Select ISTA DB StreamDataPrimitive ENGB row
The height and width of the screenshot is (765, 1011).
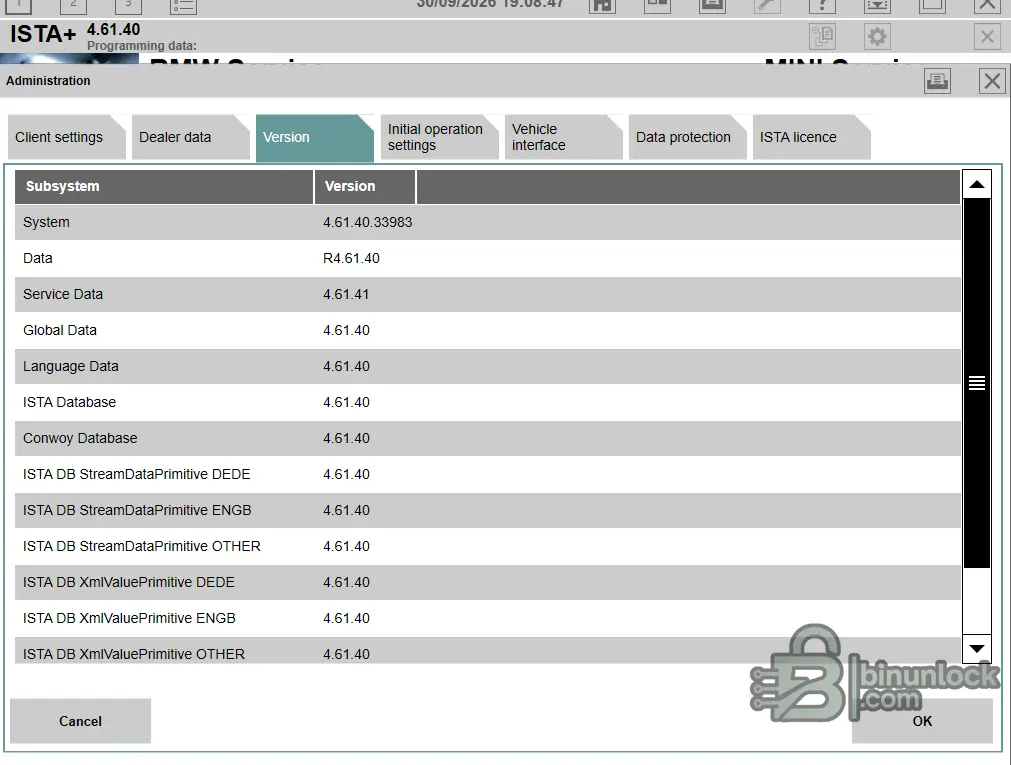[487, 511]
